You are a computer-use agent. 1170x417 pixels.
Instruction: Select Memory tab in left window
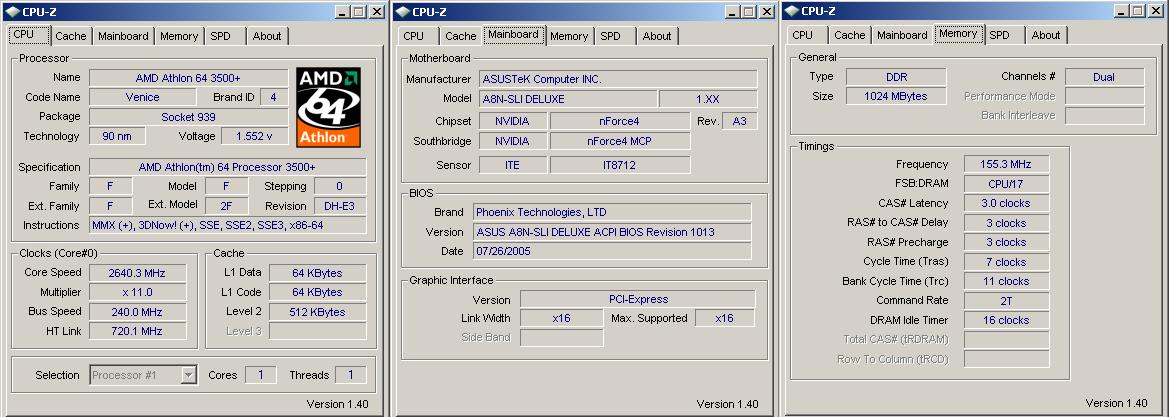(x=179, y=36)
